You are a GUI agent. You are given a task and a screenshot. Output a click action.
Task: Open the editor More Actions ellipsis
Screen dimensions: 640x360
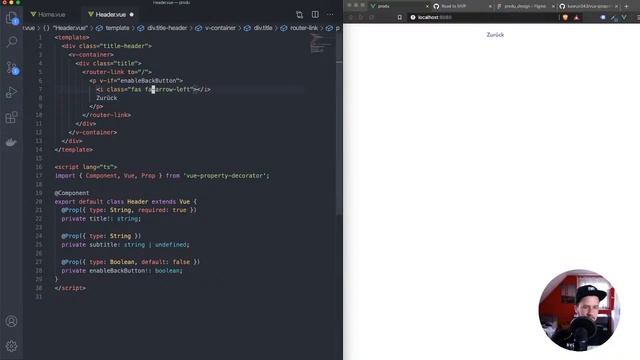coord(330,15)
